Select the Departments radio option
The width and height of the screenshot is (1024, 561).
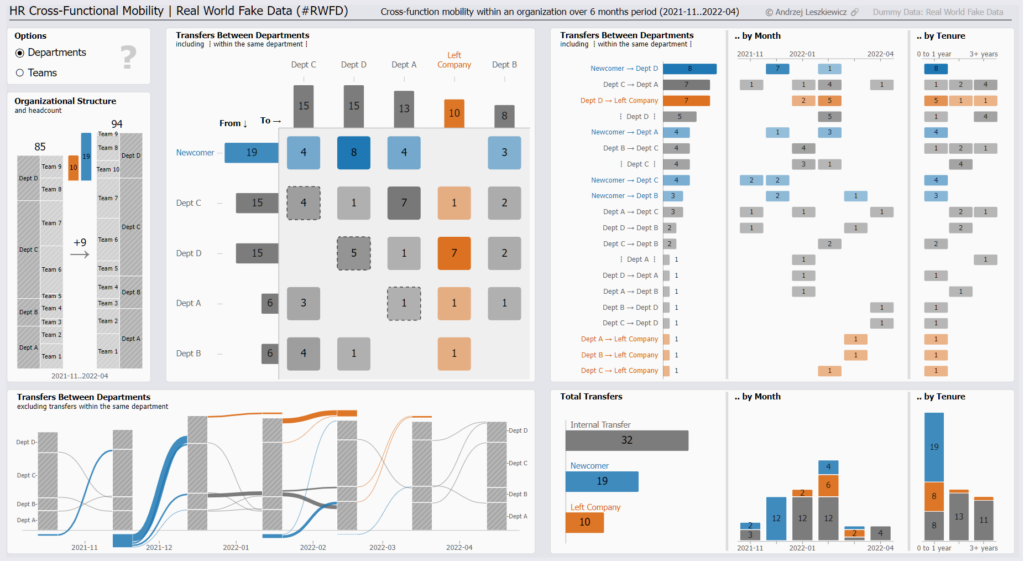21,52
